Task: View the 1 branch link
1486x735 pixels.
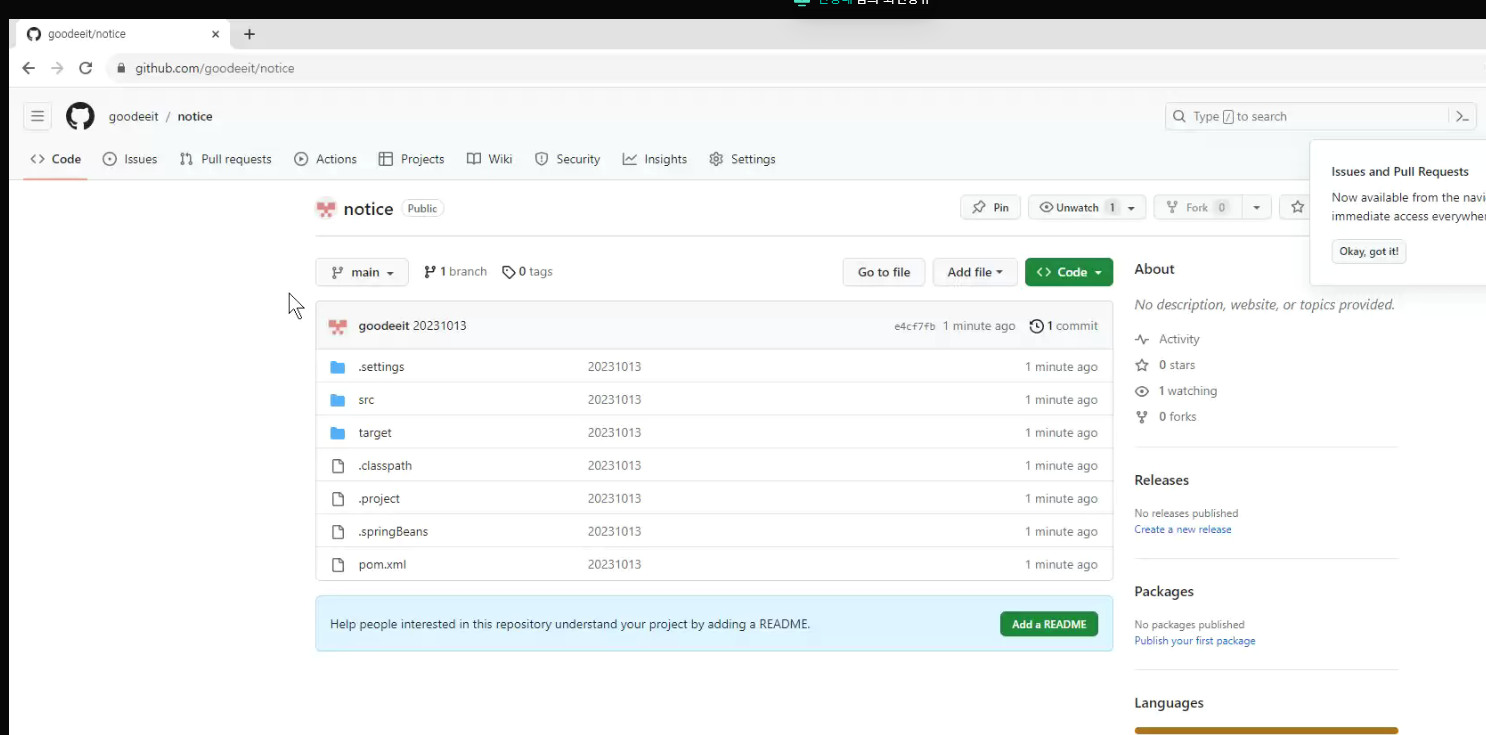Action: 455,272
